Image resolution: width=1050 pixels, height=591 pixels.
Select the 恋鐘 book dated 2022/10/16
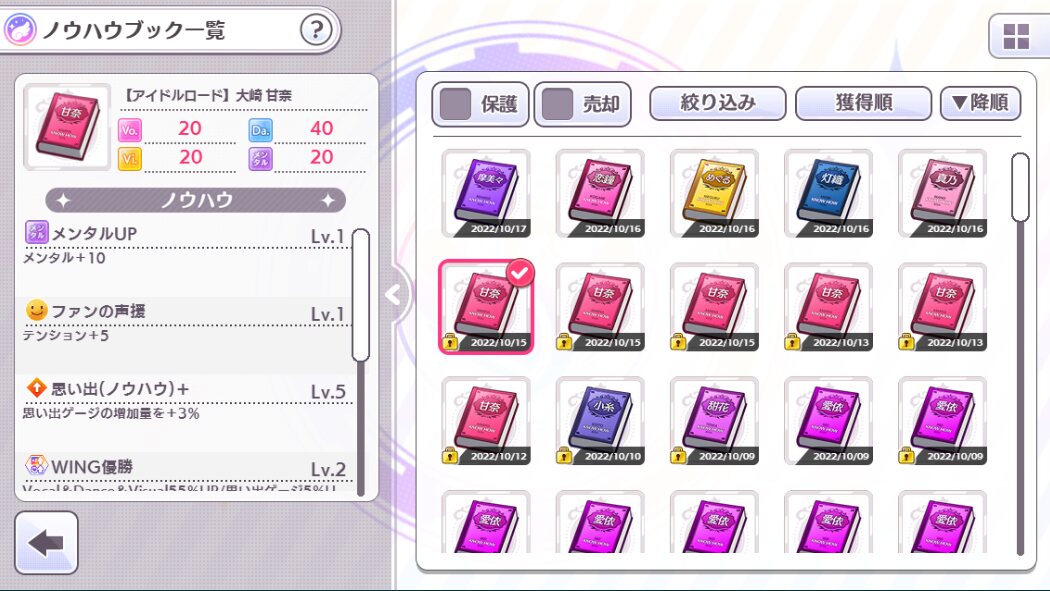[x=600, y=193]
